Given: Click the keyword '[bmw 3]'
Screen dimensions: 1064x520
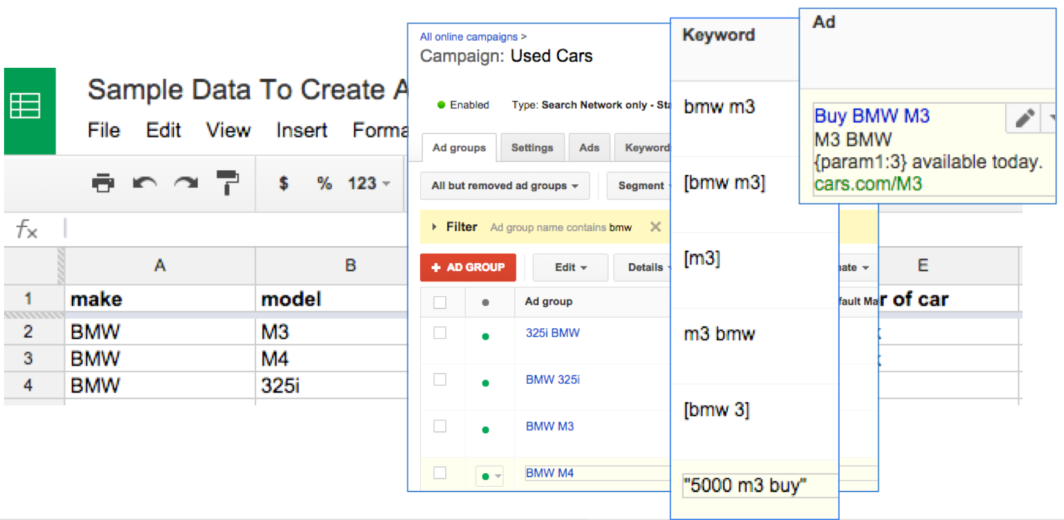Looking at the screenshot, I should (x=717, y=410).
